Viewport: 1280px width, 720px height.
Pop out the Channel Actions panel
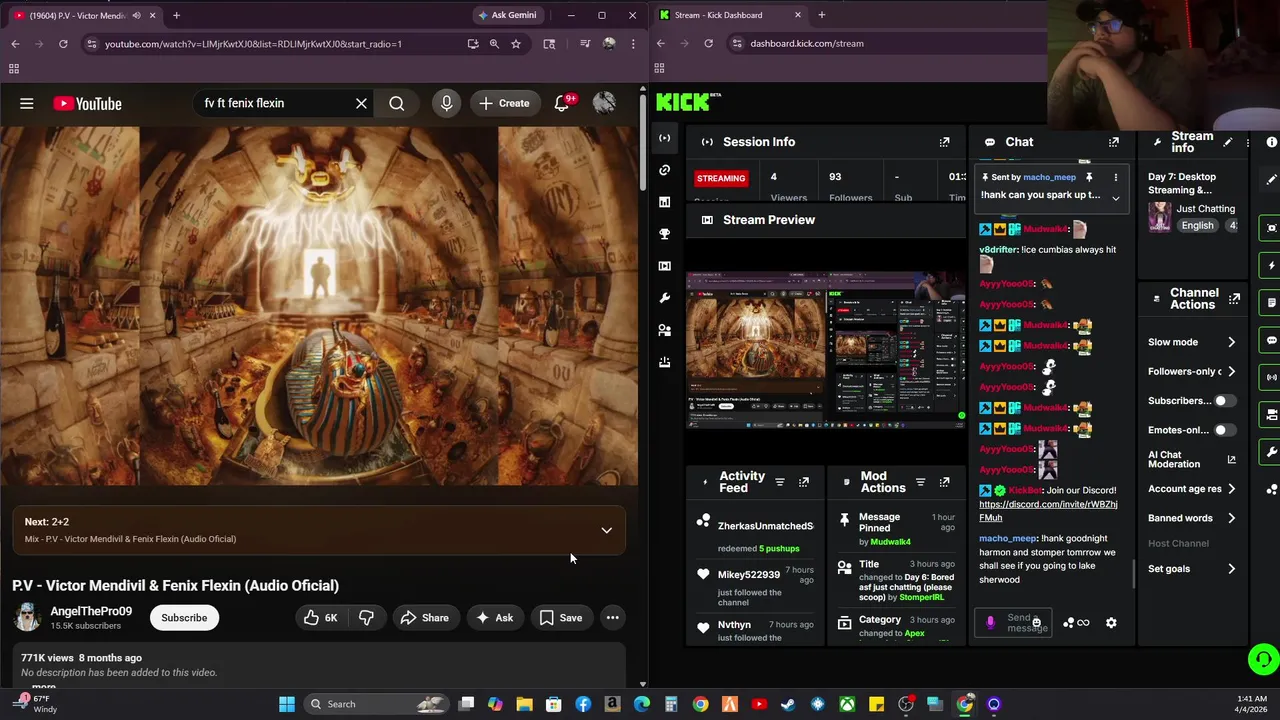pos(1235,298)
